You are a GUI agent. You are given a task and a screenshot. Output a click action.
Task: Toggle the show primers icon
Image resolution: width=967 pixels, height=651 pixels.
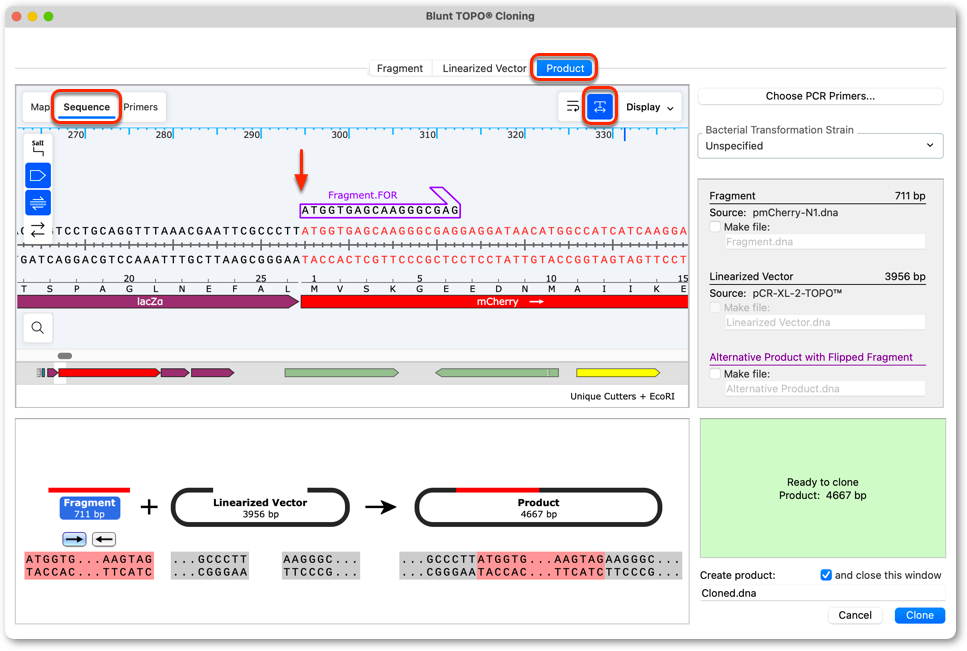tap(38, 202)
